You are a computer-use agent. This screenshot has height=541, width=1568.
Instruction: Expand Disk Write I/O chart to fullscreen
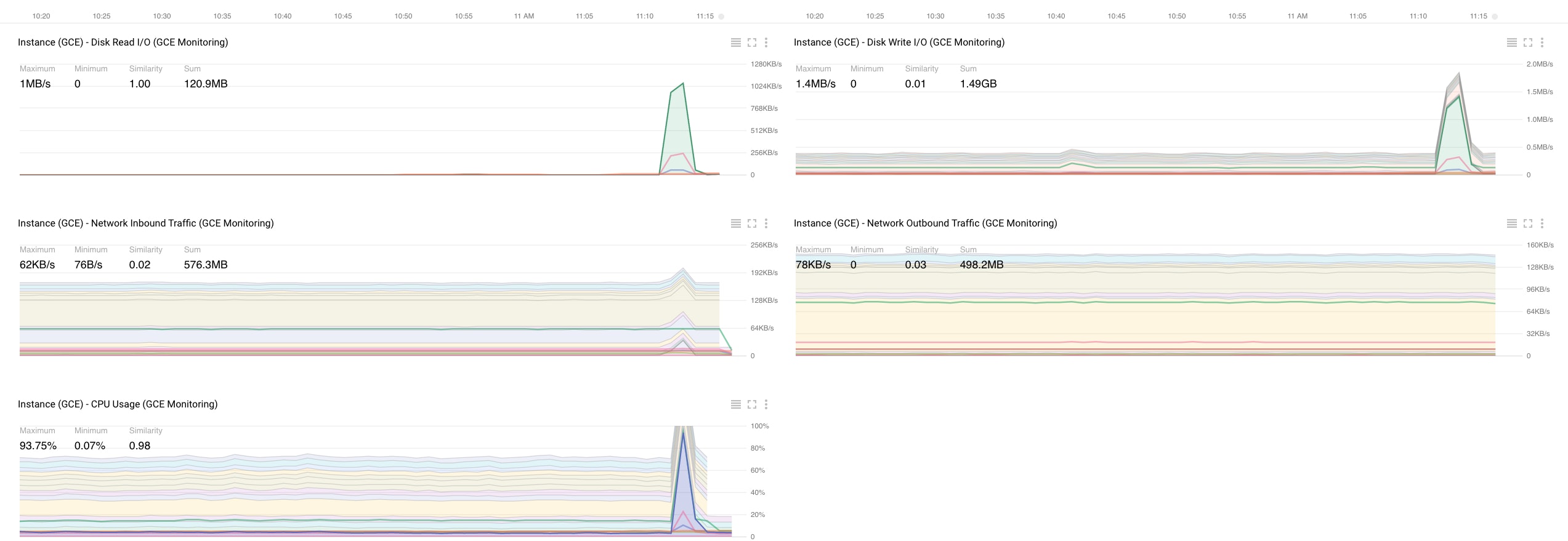coord(1528,42)
